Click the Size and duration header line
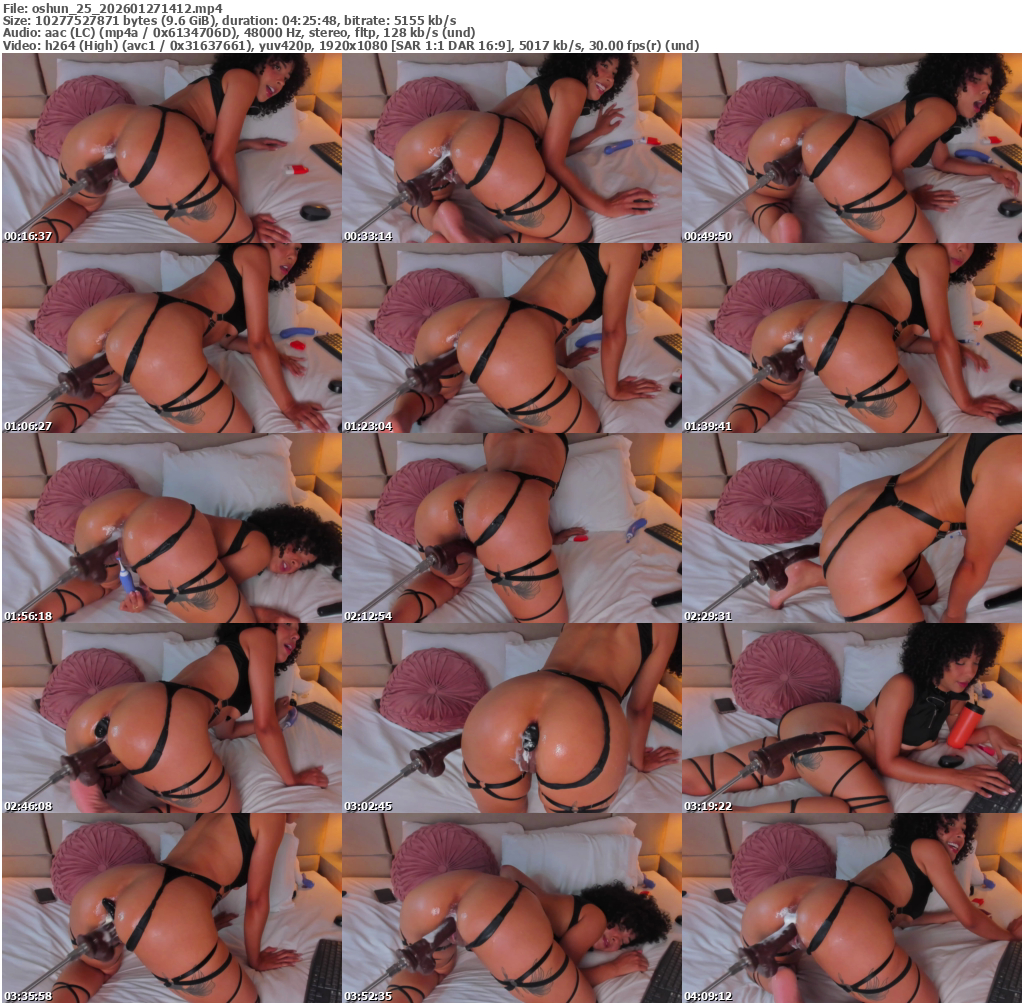The image size is (1024, 1003). coord(230,20)
